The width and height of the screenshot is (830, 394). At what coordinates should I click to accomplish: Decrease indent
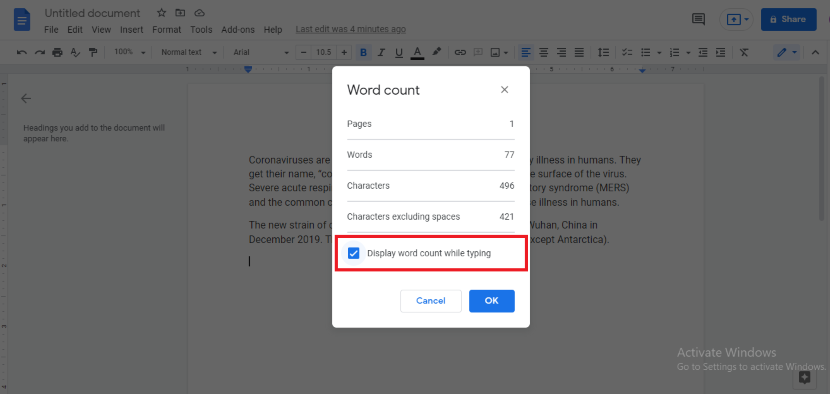coord(702,52)
